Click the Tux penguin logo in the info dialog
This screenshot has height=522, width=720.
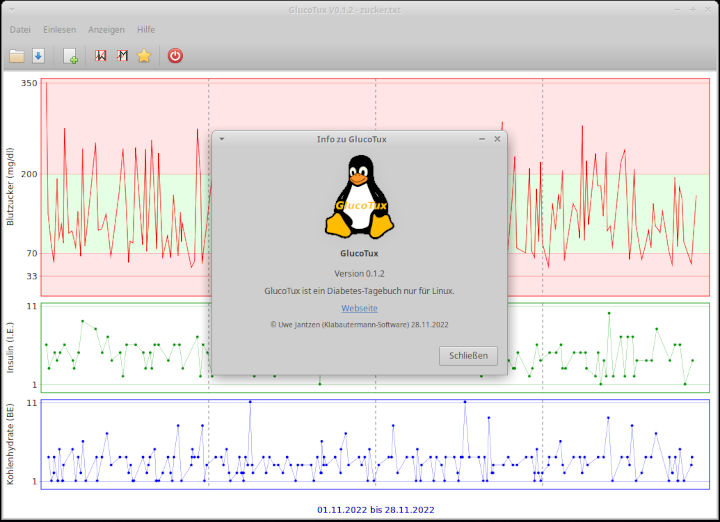click(360, 196)
